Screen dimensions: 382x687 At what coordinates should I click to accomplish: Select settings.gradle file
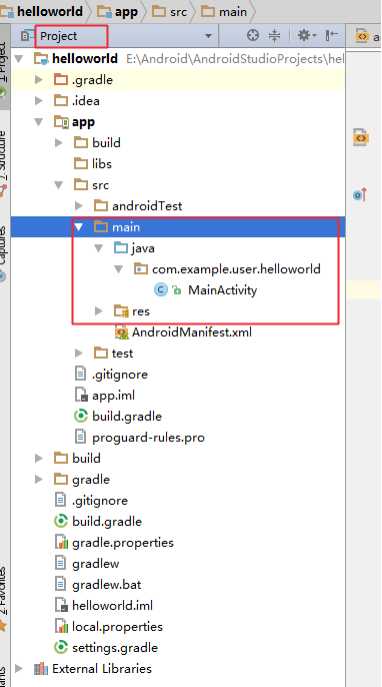point(115,648)
